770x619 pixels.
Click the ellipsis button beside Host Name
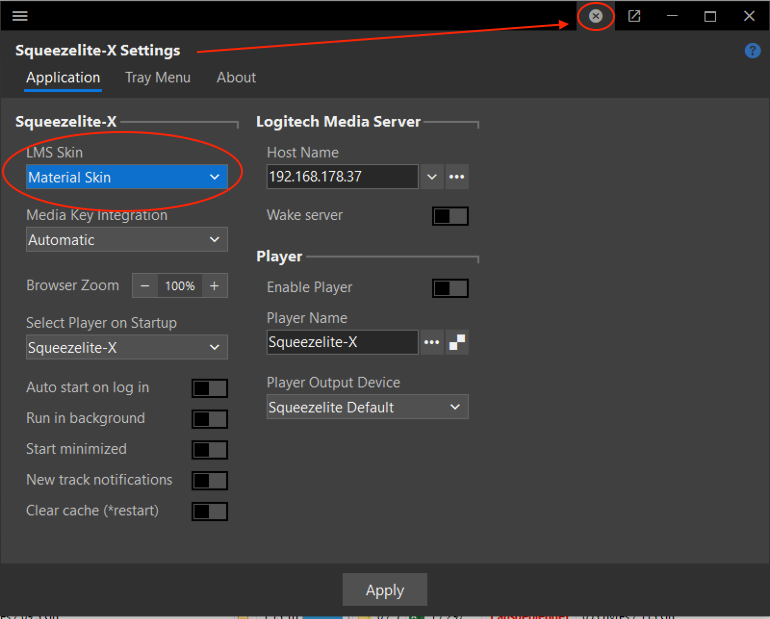pyautogui.click(x=457, y=177)
